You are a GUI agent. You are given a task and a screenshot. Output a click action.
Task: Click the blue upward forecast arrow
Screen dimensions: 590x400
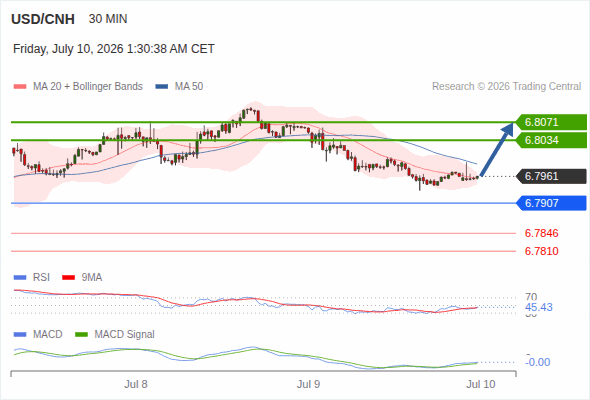[497, 149]
